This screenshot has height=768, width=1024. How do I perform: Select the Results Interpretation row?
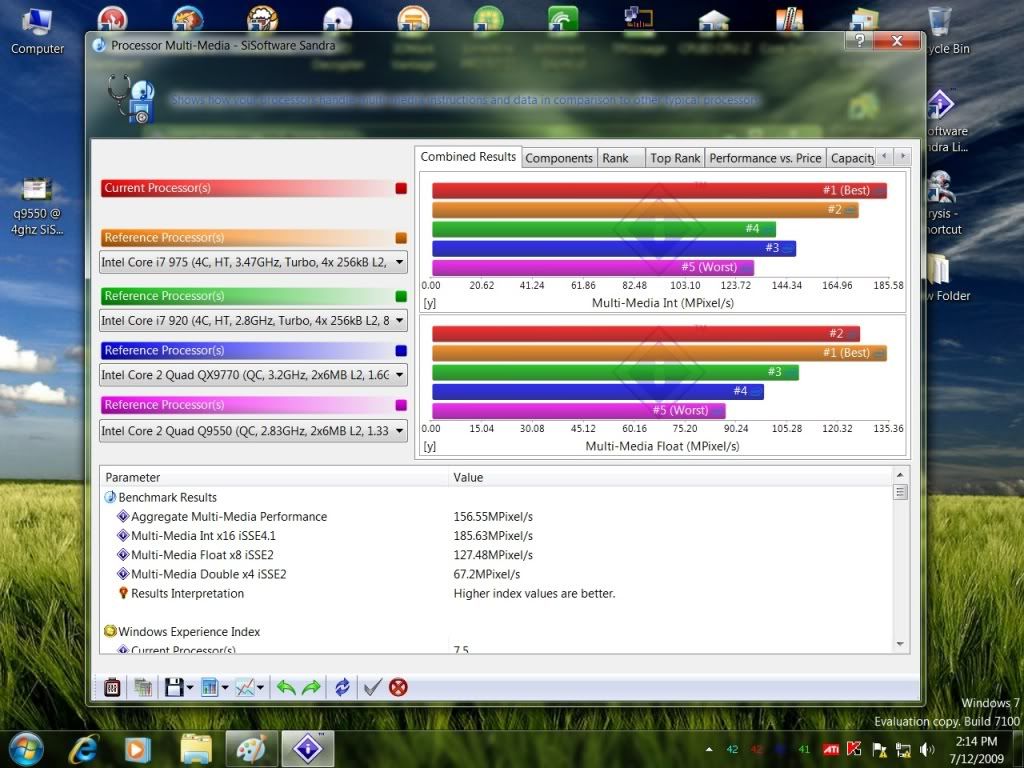pos(496,594)
